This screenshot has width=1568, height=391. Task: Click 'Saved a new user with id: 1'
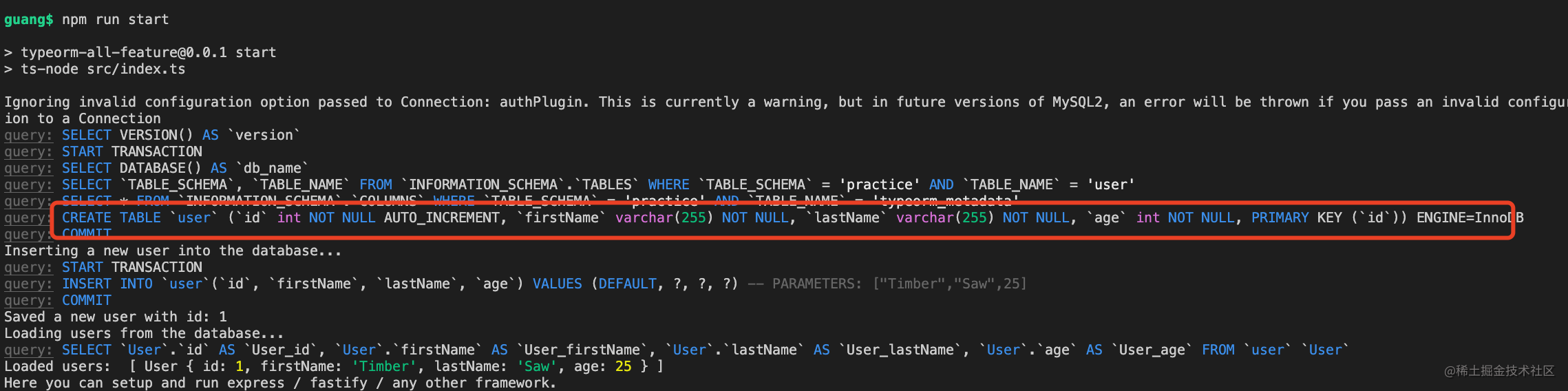116,317
